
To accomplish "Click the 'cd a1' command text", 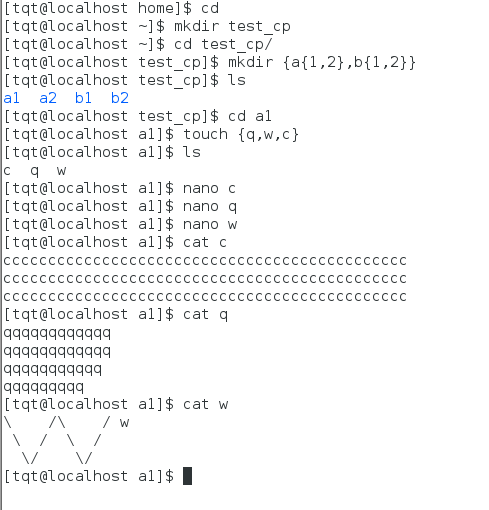I will pos(250,117).
